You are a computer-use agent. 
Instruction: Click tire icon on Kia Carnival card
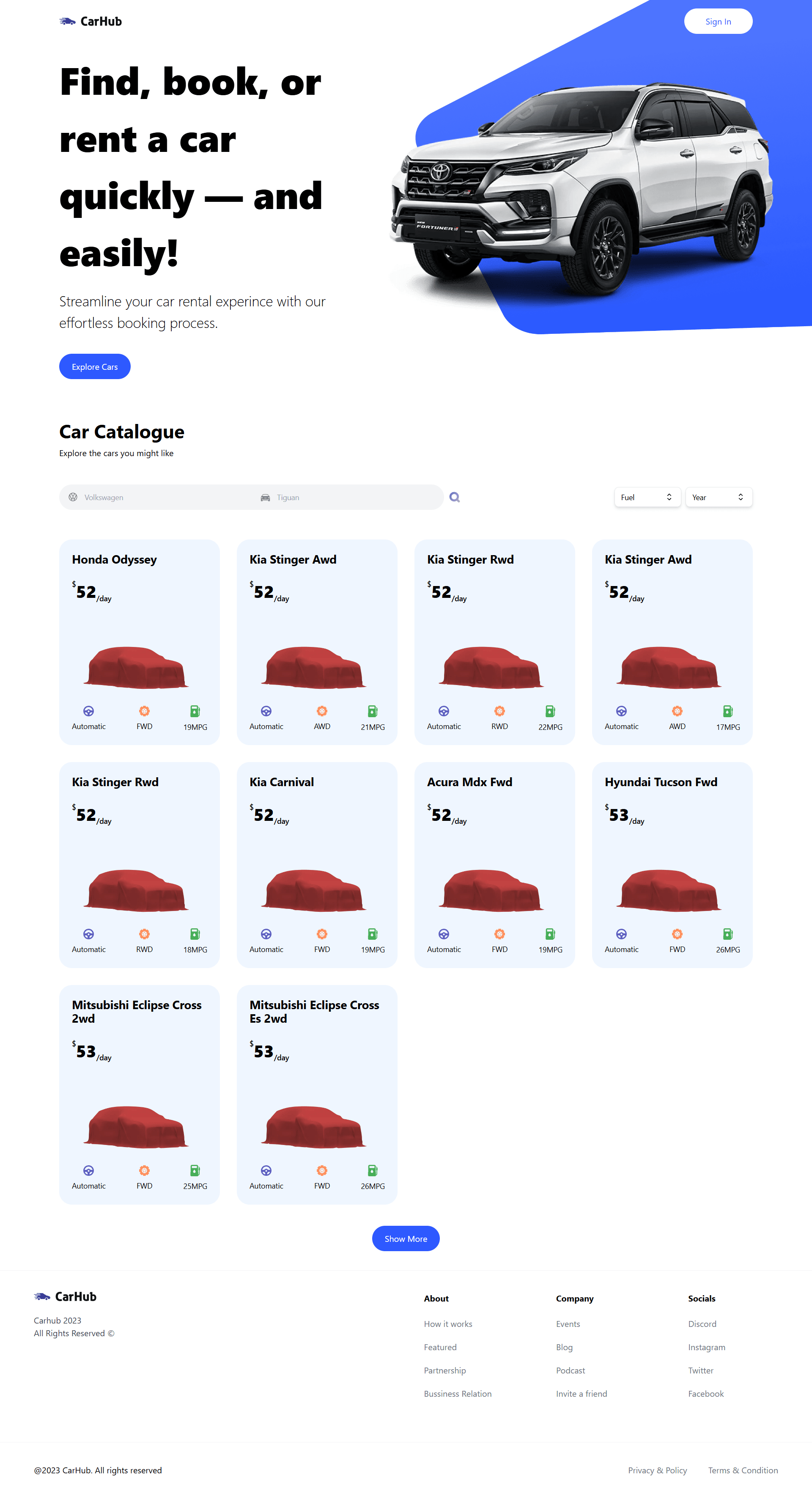(x=322, y=933)
